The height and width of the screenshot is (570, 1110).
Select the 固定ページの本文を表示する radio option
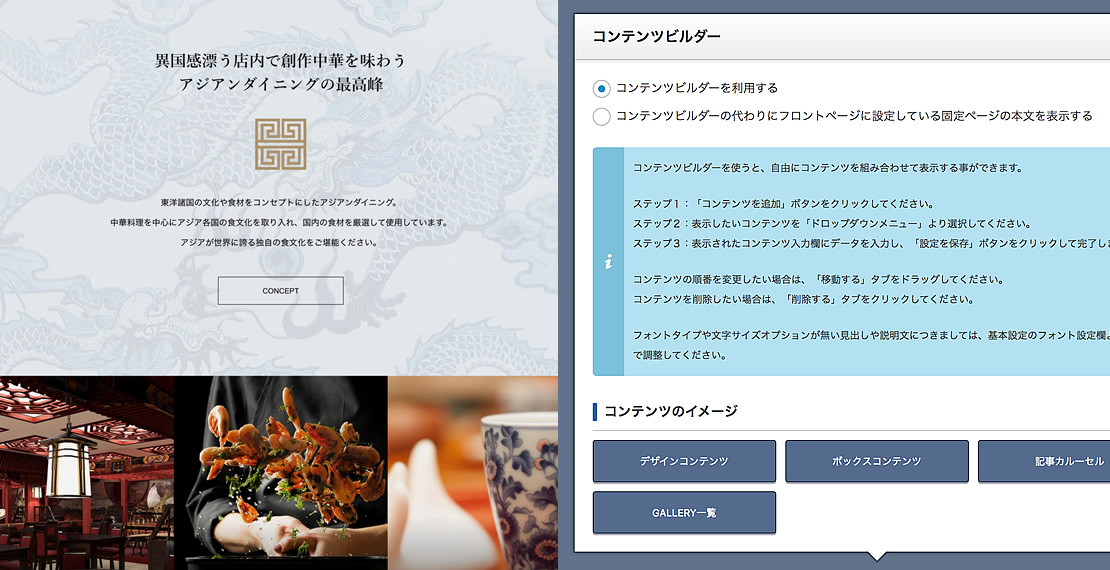[x=601, y=116]
